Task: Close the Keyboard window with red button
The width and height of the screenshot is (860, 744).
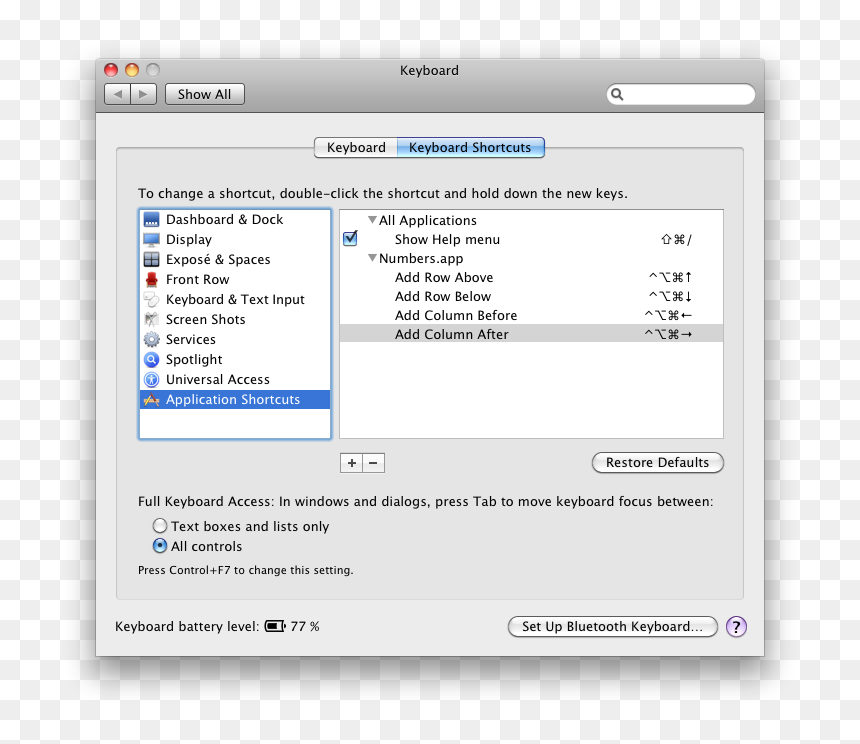Action: [111, 70]
